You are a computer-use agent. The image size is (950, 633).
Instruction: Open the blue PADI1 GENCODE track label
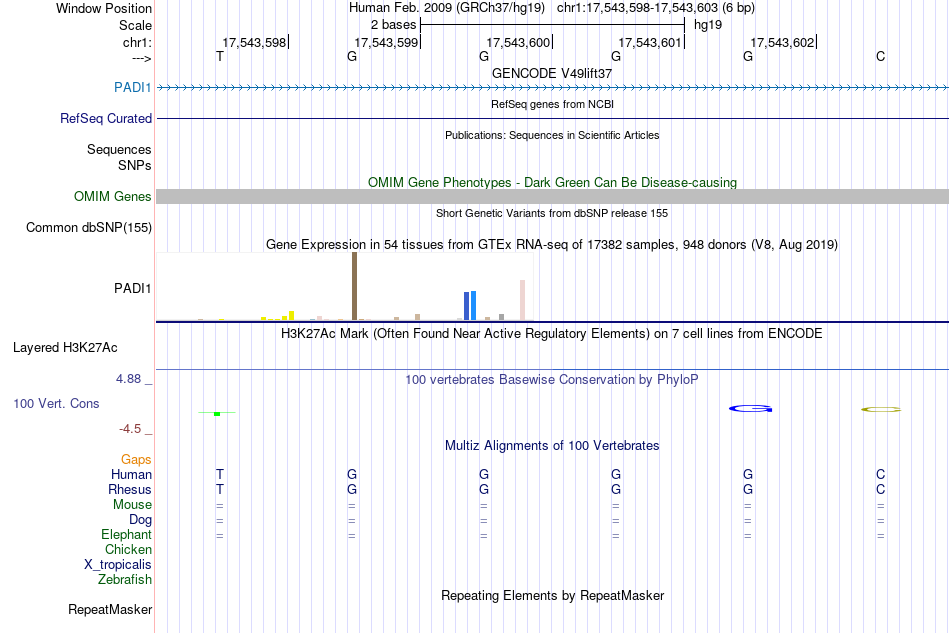pyautogui.click(x=132, y=87)
